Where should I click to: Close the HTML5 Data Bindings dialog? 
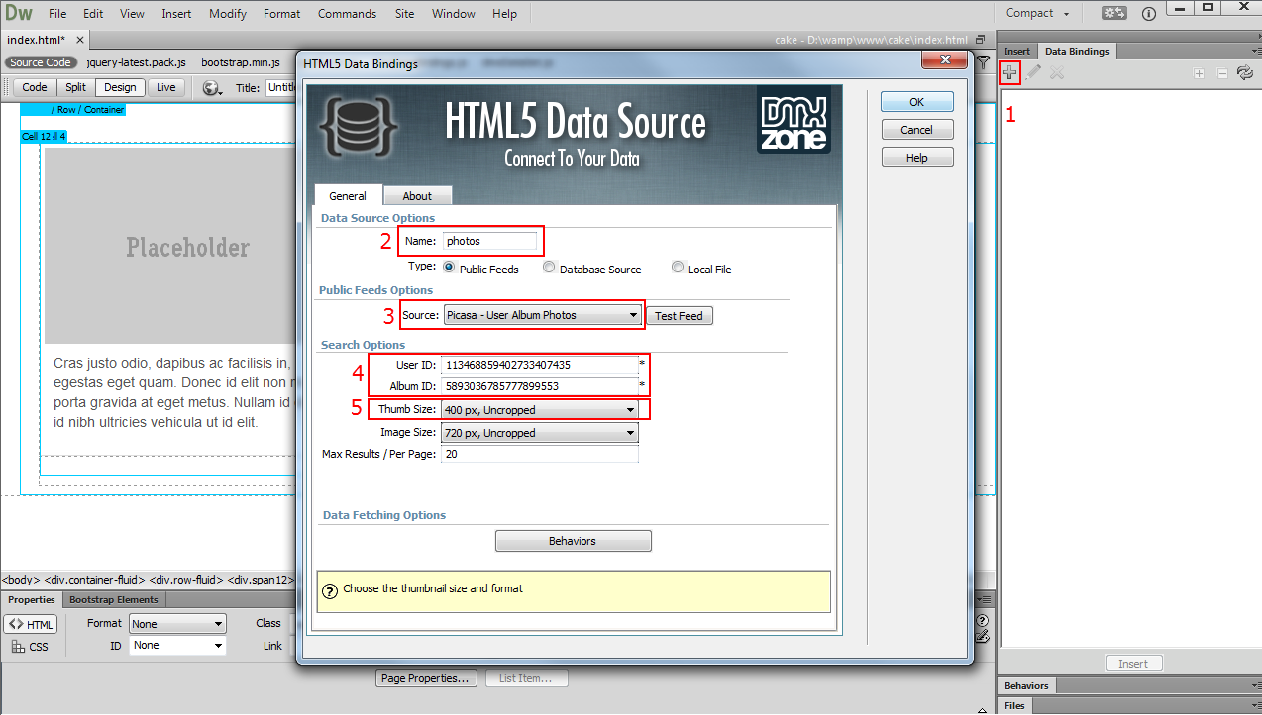pyautogui.click(x=943, y=62)
